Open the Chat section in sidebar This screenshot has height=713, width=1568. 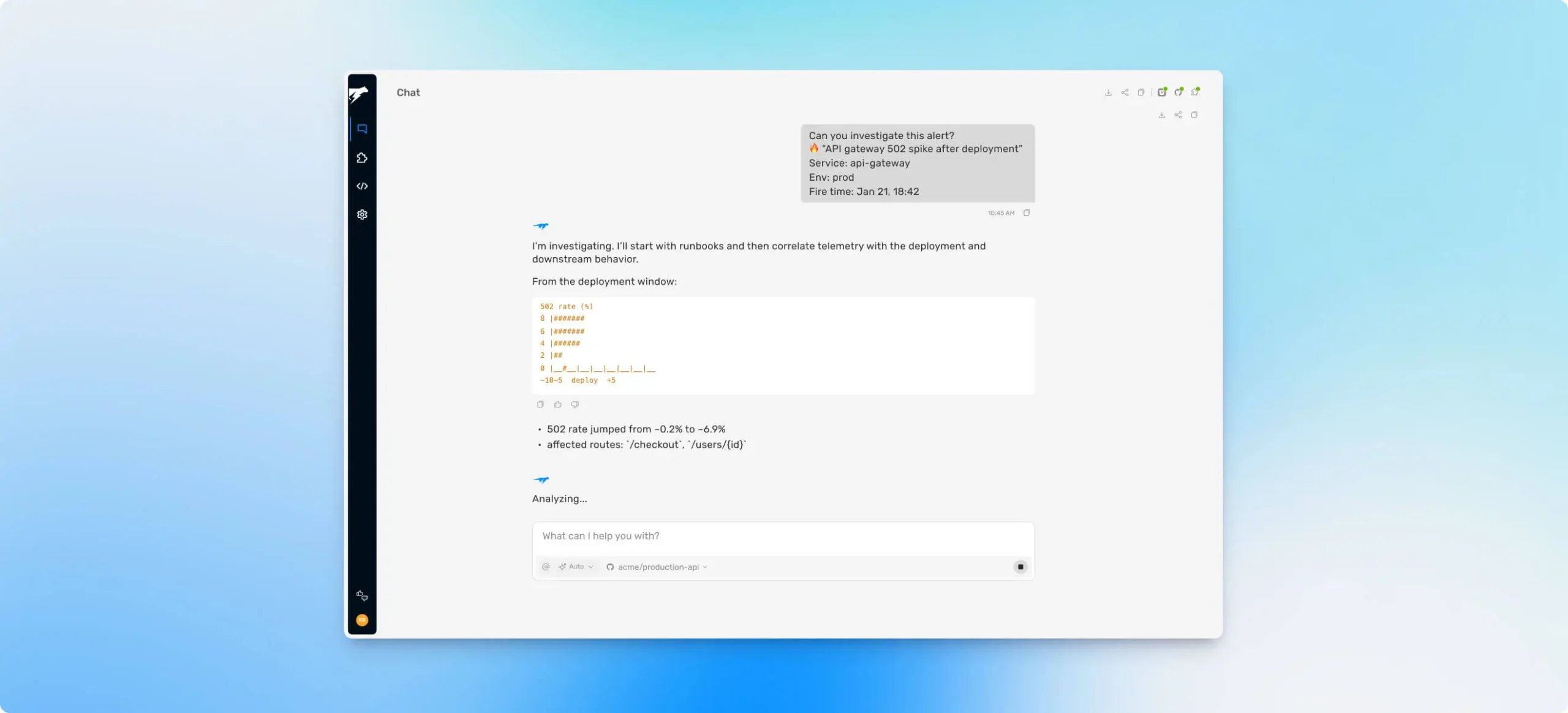point(362,129)
